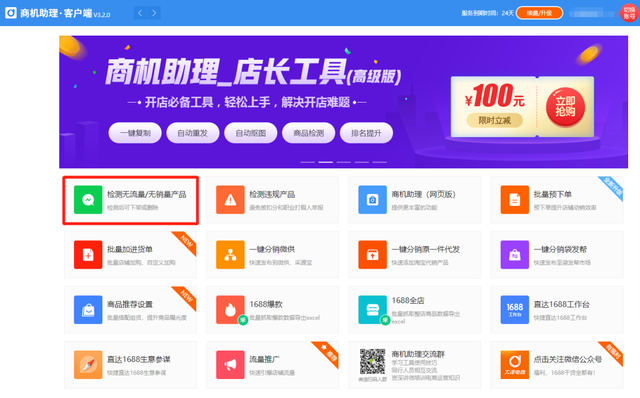Open the 一键分销微供 hierarchy icon

230,255
